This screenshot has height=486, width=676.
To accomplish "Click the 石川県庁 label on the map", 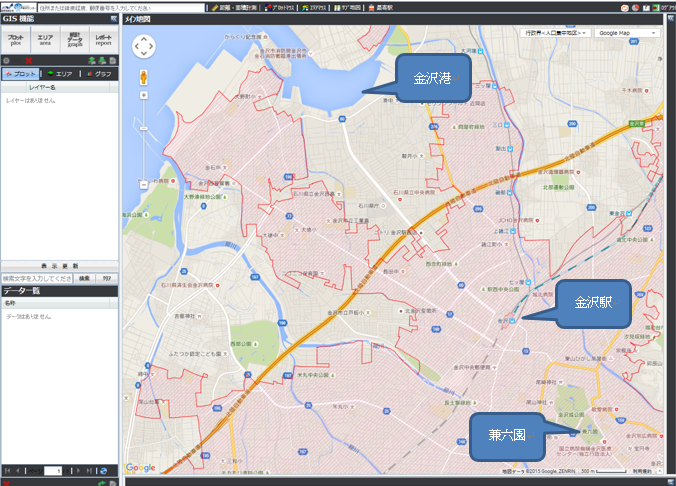I will point(369,206).
